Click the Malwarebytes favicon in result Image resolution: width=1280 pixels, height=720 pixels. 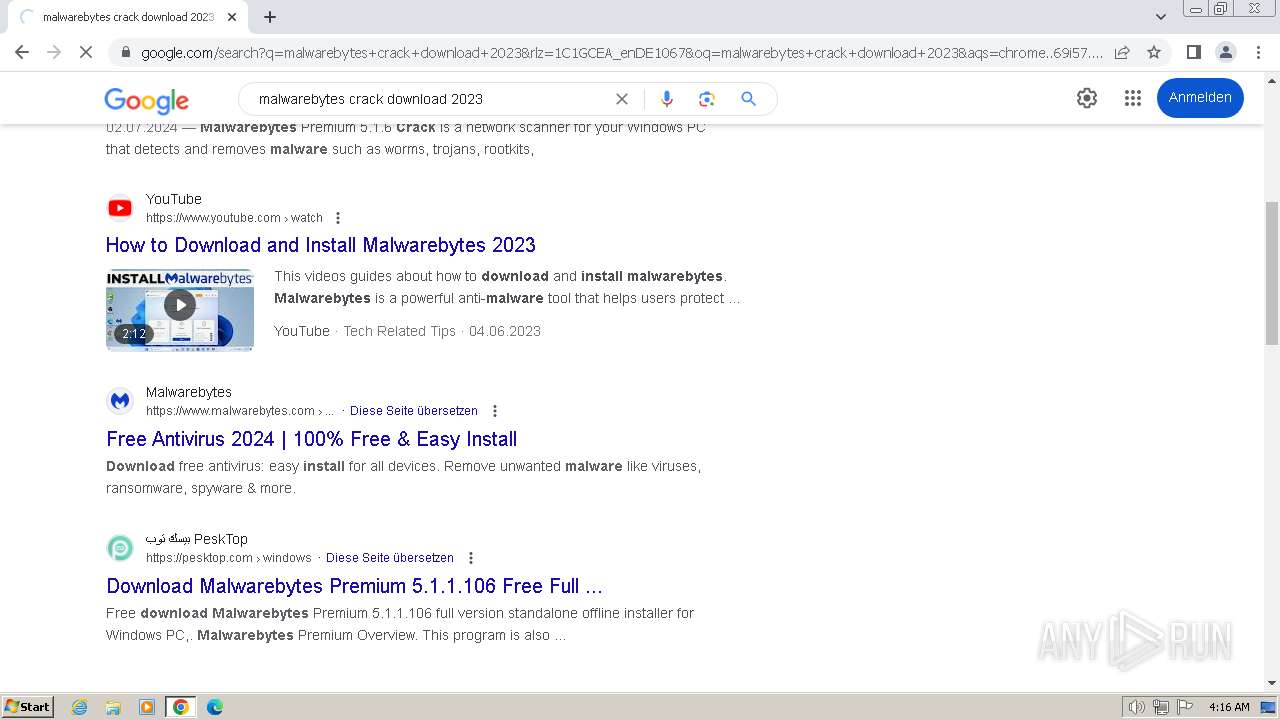[120, 401]
